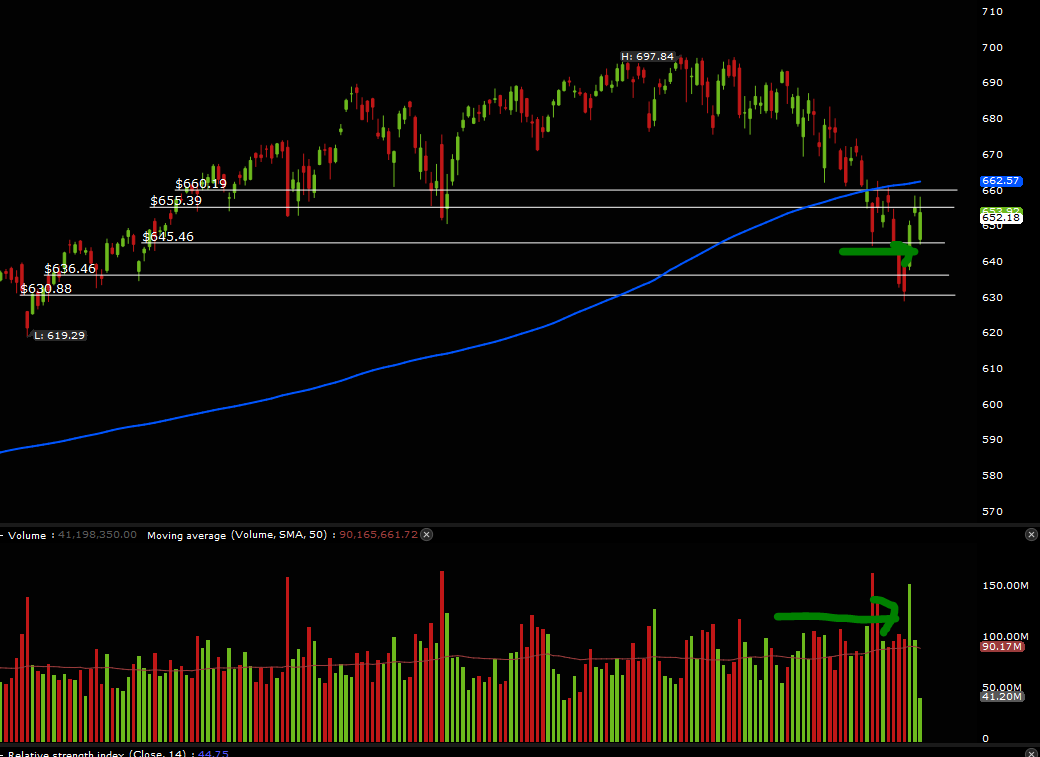This screenshot has height=757, width=1040.
Task: Click the 620 price axis label
Action: [992, 333]
